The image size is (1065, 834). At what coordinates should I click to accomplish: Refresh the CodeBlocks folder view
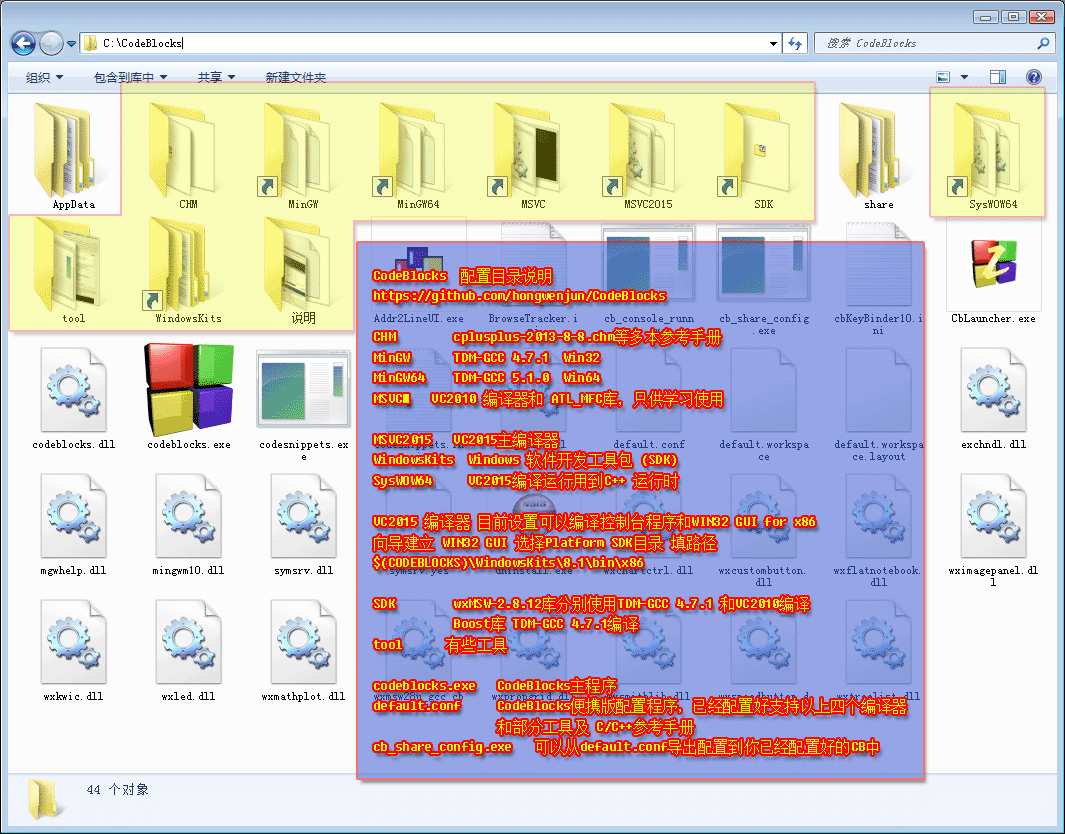click(x=795, y=43)
